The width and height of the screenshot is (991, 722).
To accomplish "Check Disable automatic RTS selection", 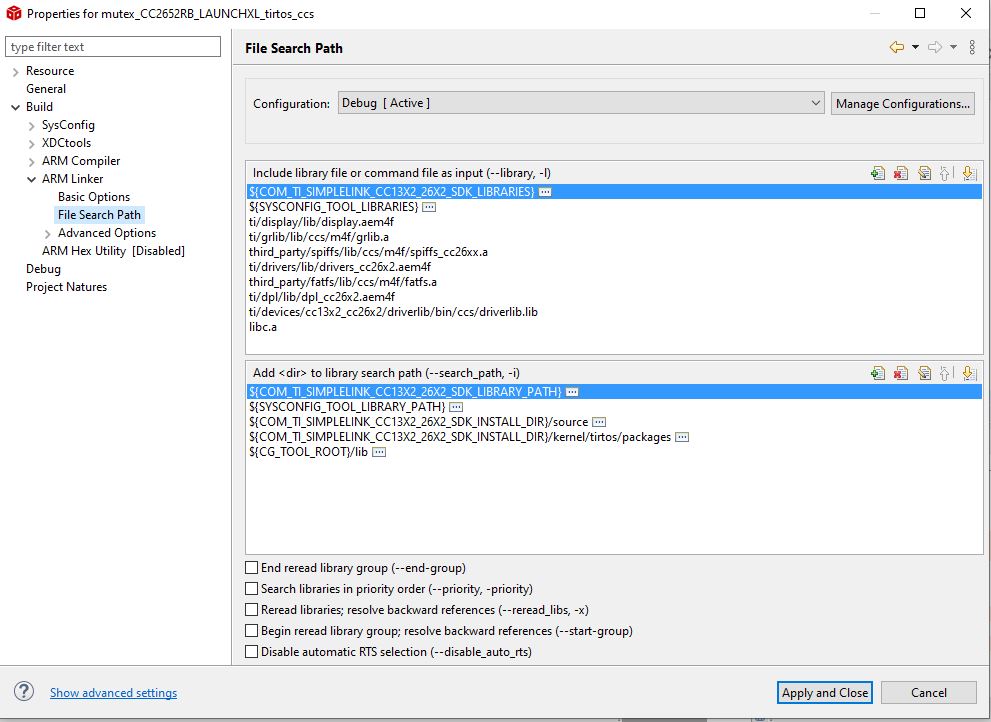I will [252, 651].
